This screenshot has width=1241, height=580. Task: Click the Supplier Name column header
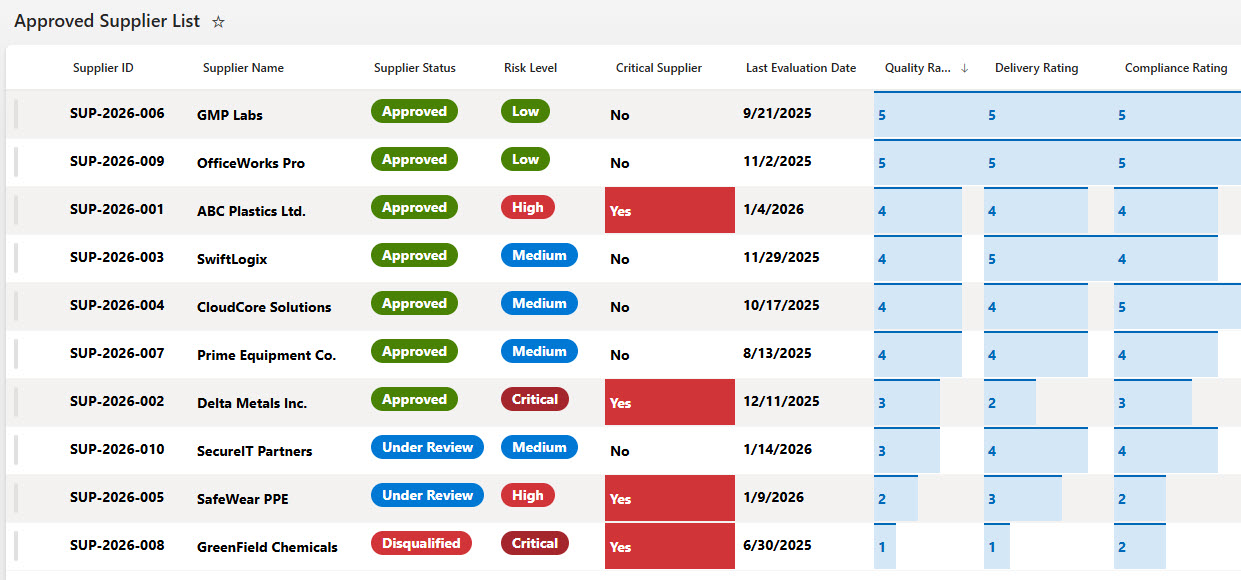243,68
